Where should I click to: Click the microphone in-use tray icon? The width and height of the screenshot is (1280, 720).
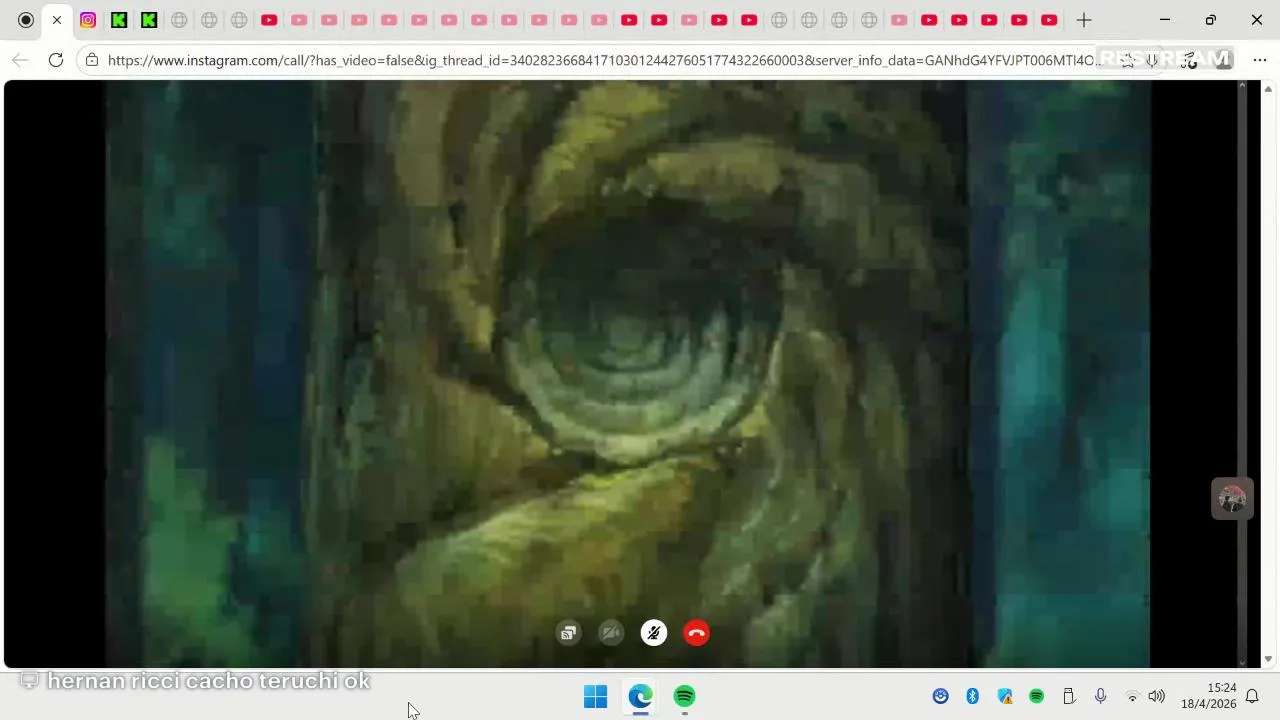tap(1100, 696)
